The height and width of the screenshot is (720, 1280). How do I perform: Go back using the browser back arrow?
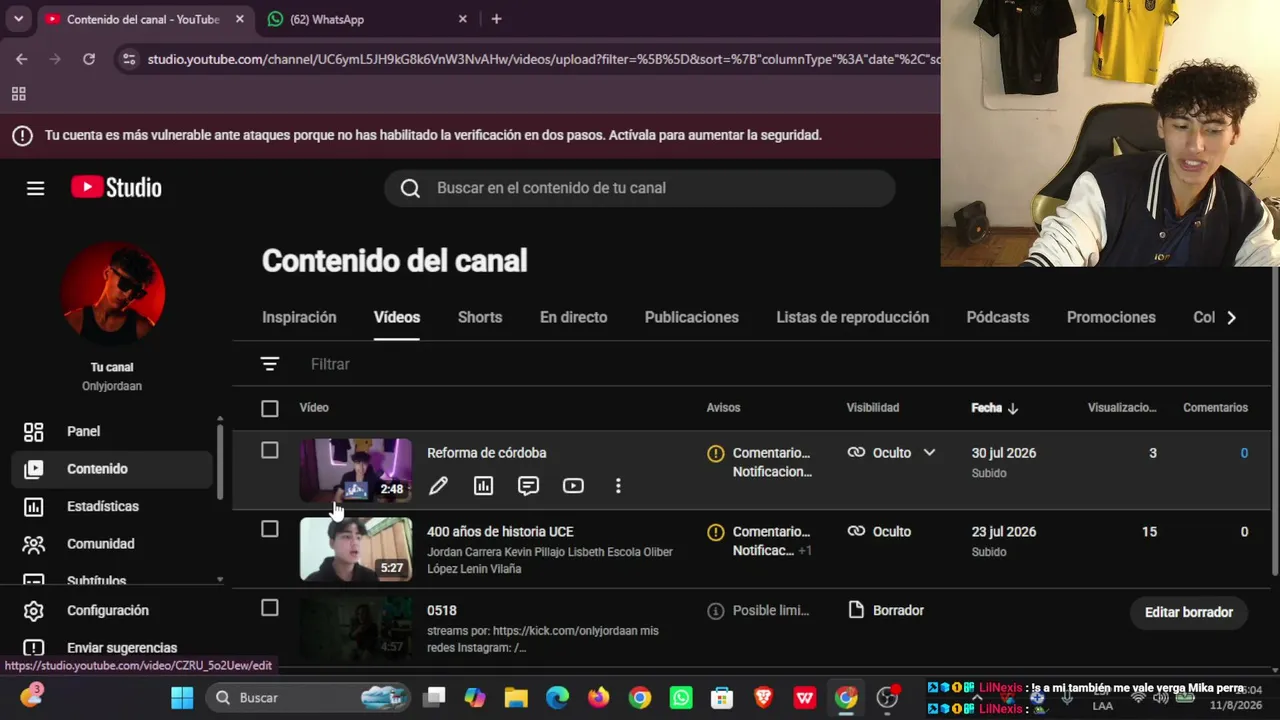22,59
